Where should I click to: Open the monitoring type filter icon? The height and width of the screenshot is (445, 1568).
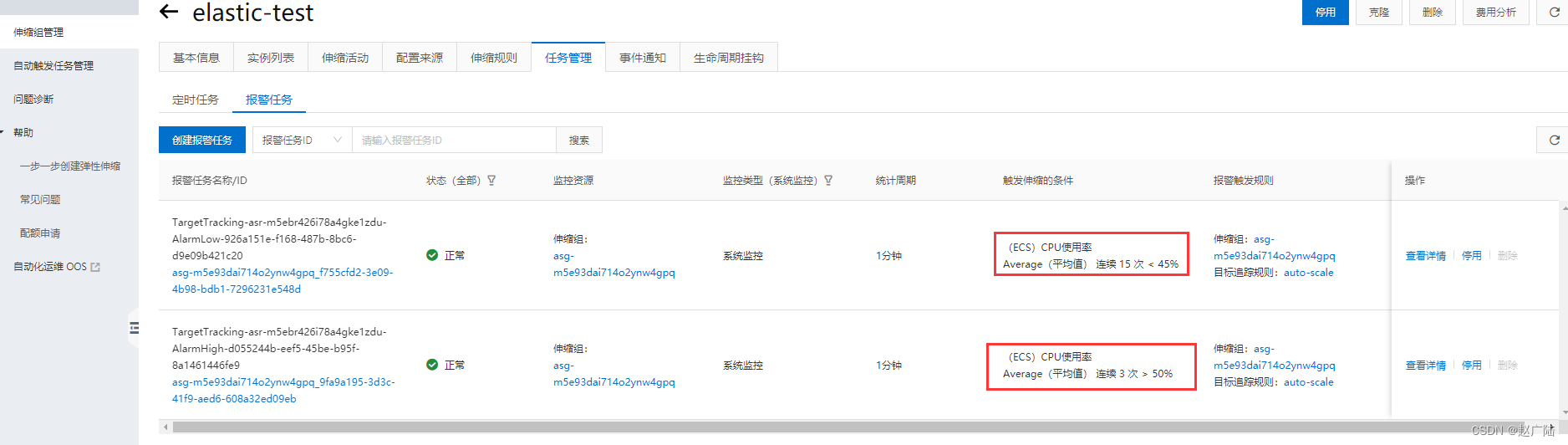click(828, 181)
